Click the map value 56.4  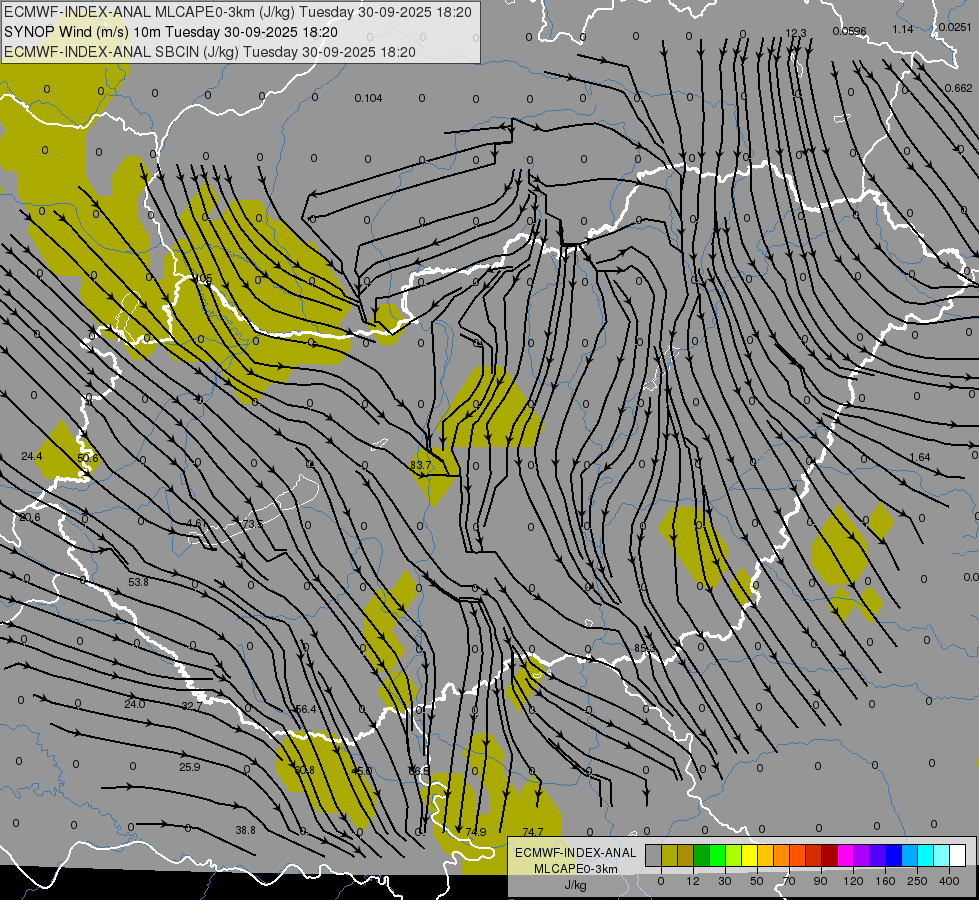click(x=305, y=710)
